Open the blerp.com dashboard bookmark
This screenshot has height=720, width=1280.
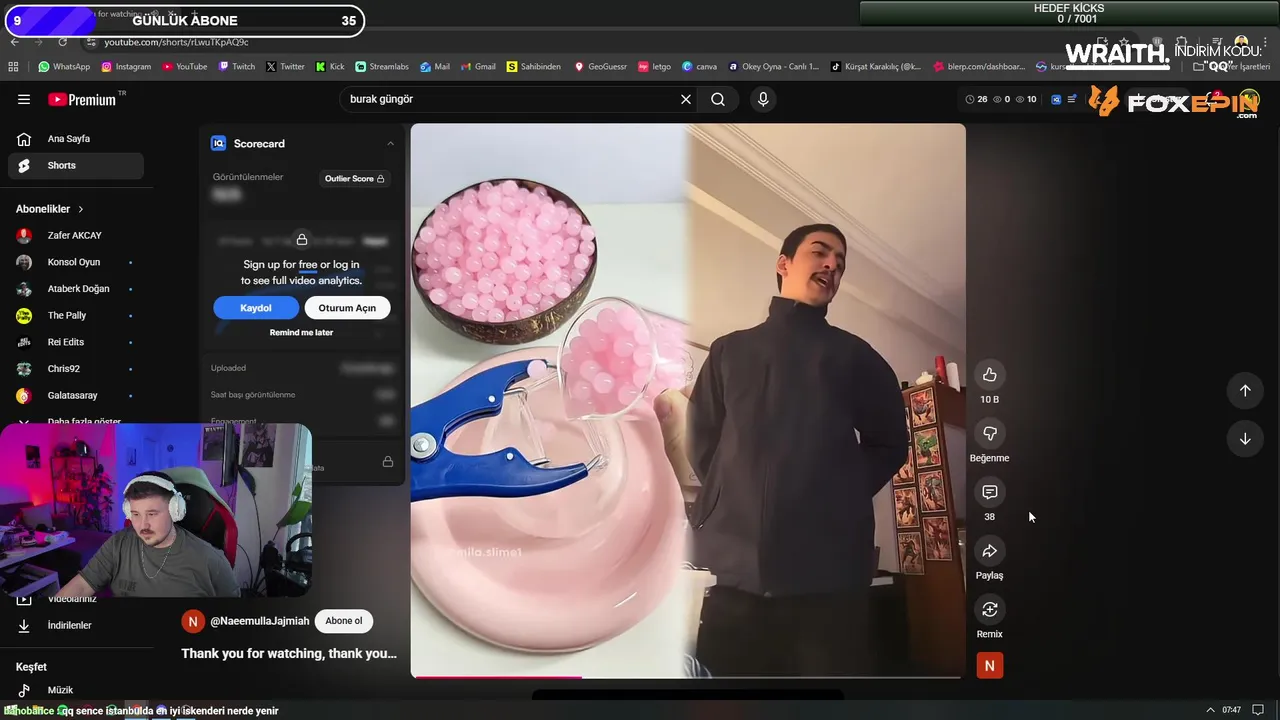pos(979,67)
